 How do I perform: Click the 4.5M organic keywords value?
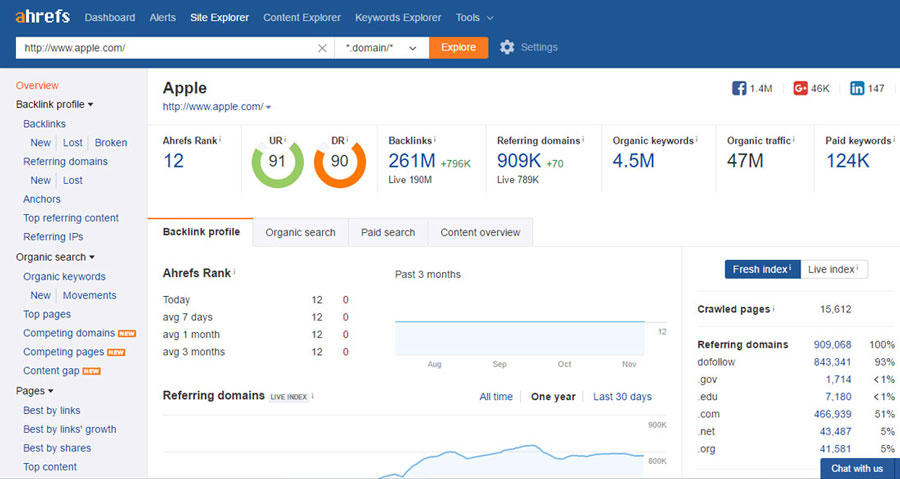coord(633,161)
